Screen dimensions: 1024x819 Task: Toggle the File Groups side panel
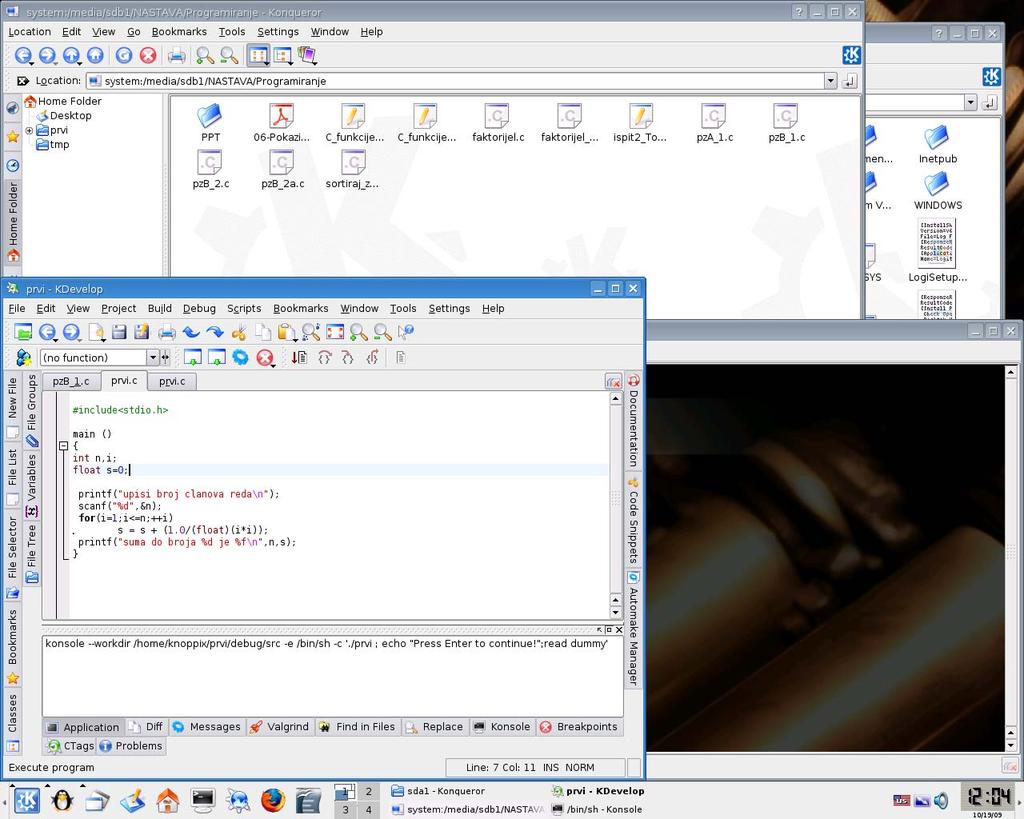[31, 411]
